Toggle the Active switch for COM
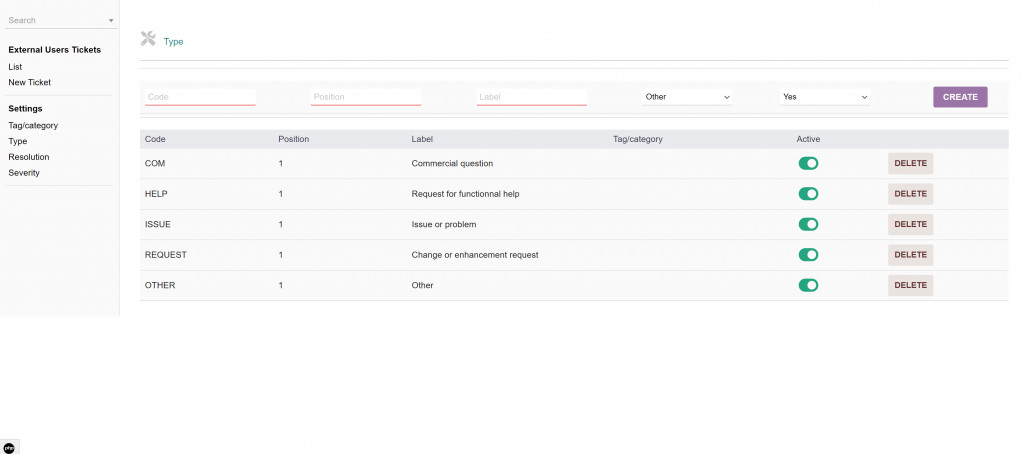This screenshot has width=1024, height=454. click(808, 163)
